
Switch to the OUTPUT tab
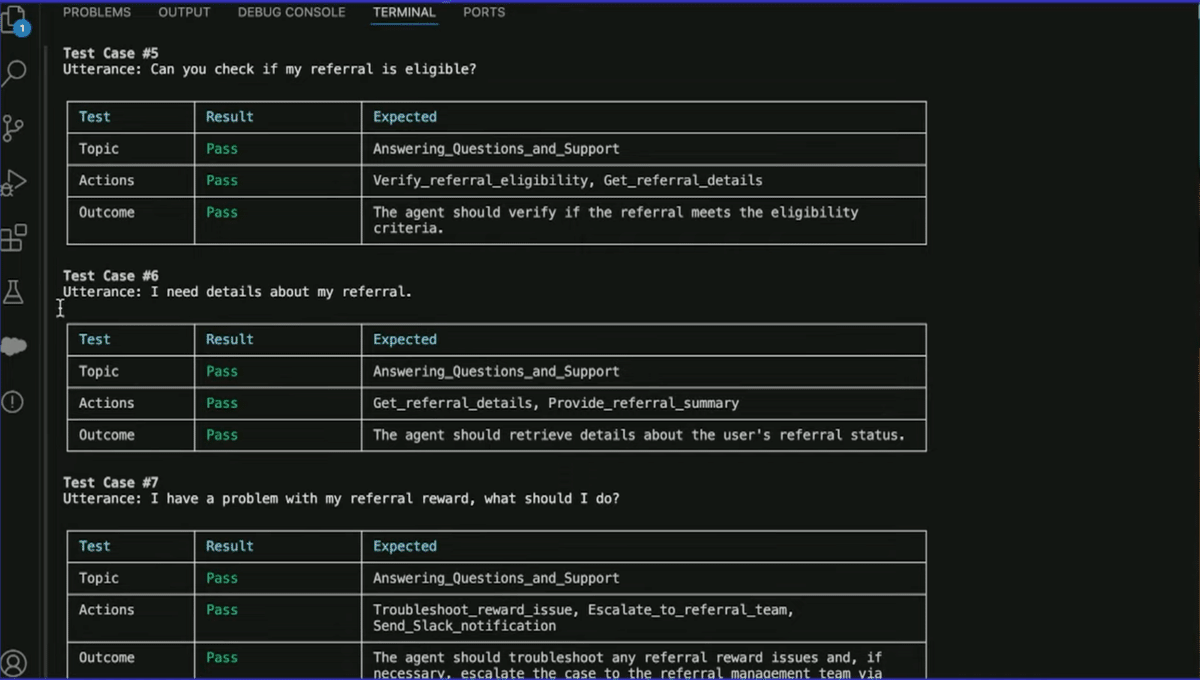click(184, 12)
